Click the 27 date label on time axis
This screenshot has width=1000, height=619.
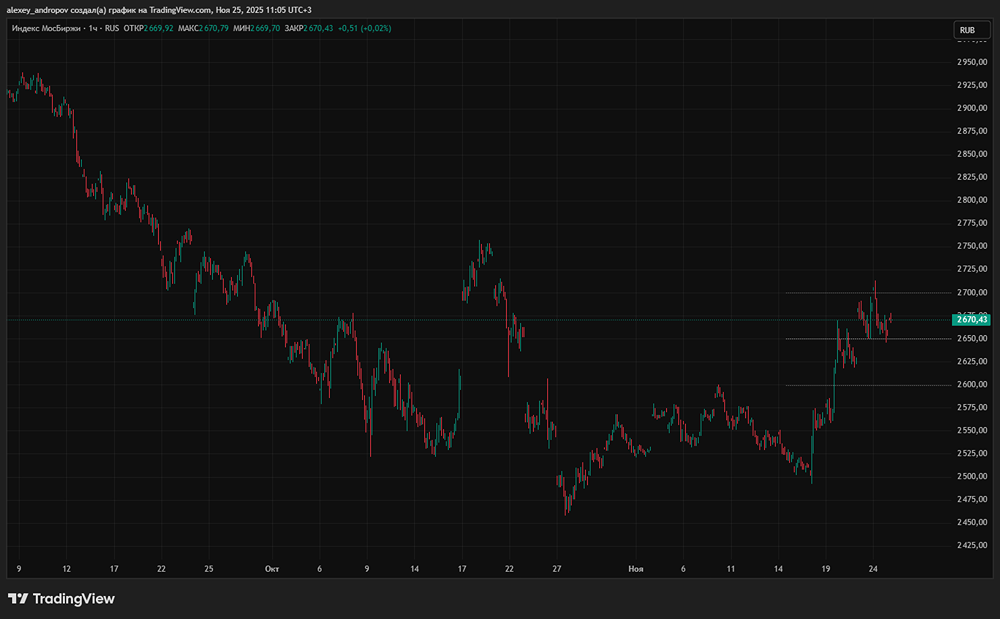pyautogui.click(x=556, y=568)
